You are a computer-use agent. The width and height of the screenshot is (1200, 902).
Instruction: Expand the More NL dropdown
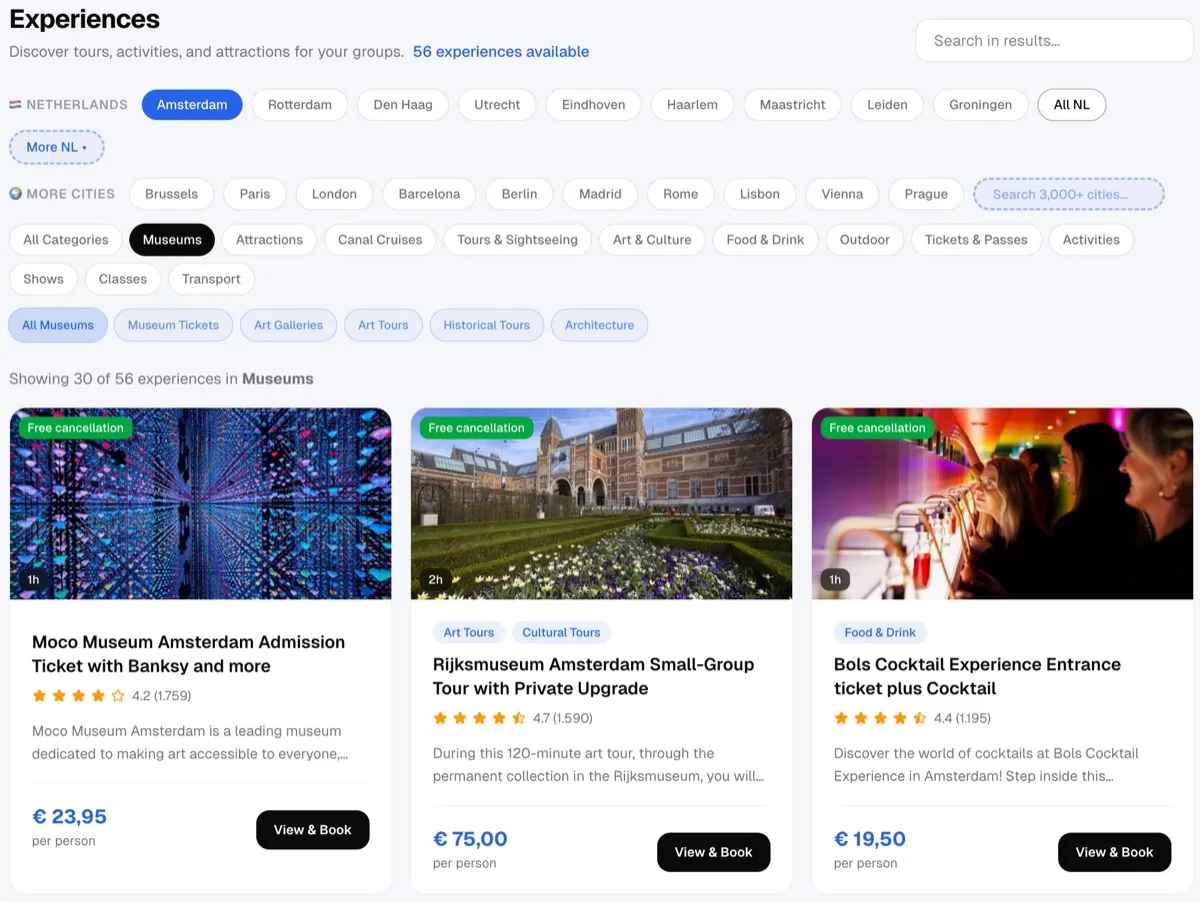tap(56, 146)
